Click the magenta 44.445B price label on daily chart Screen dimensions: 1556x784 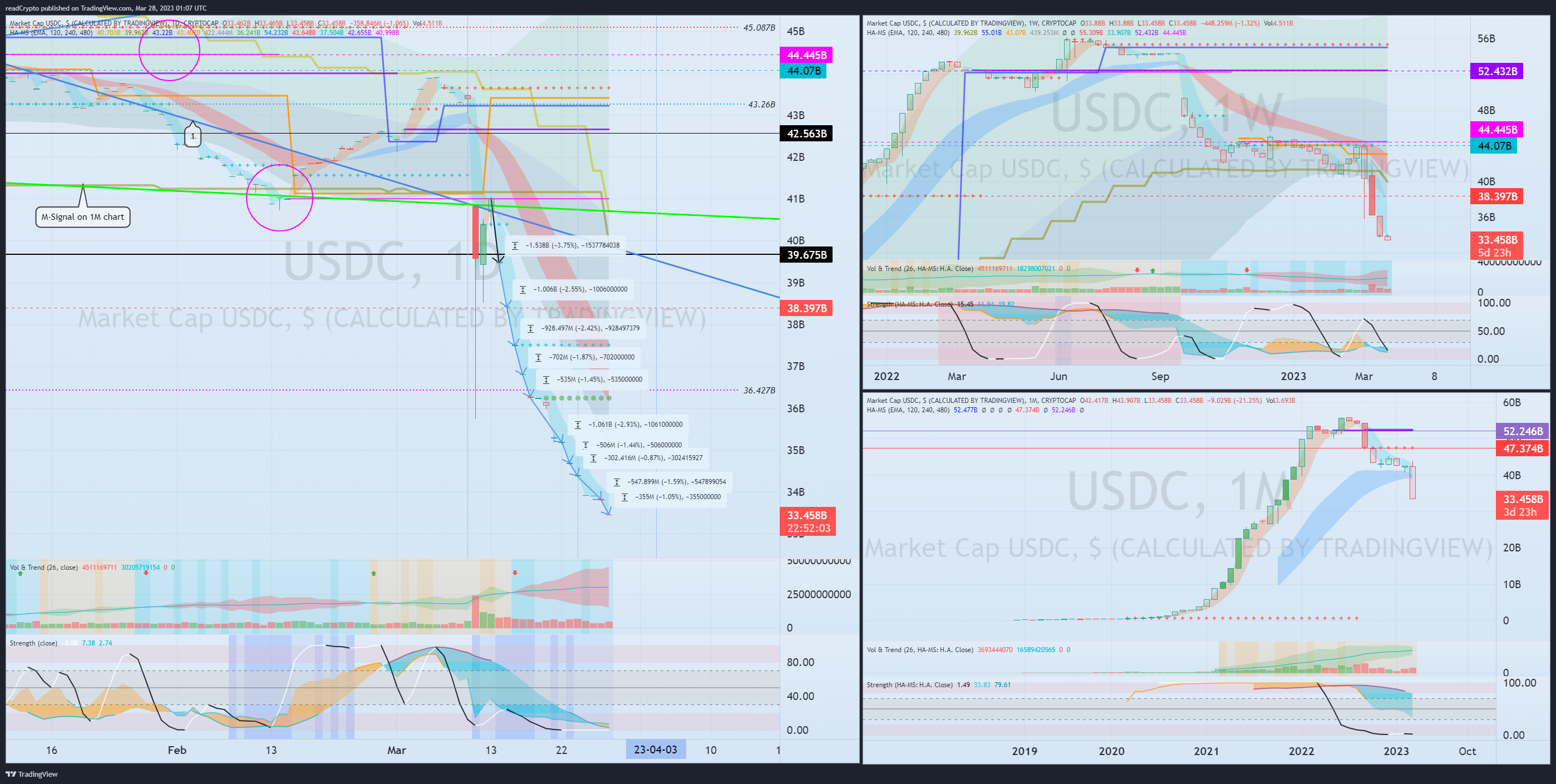click(806, 55)
